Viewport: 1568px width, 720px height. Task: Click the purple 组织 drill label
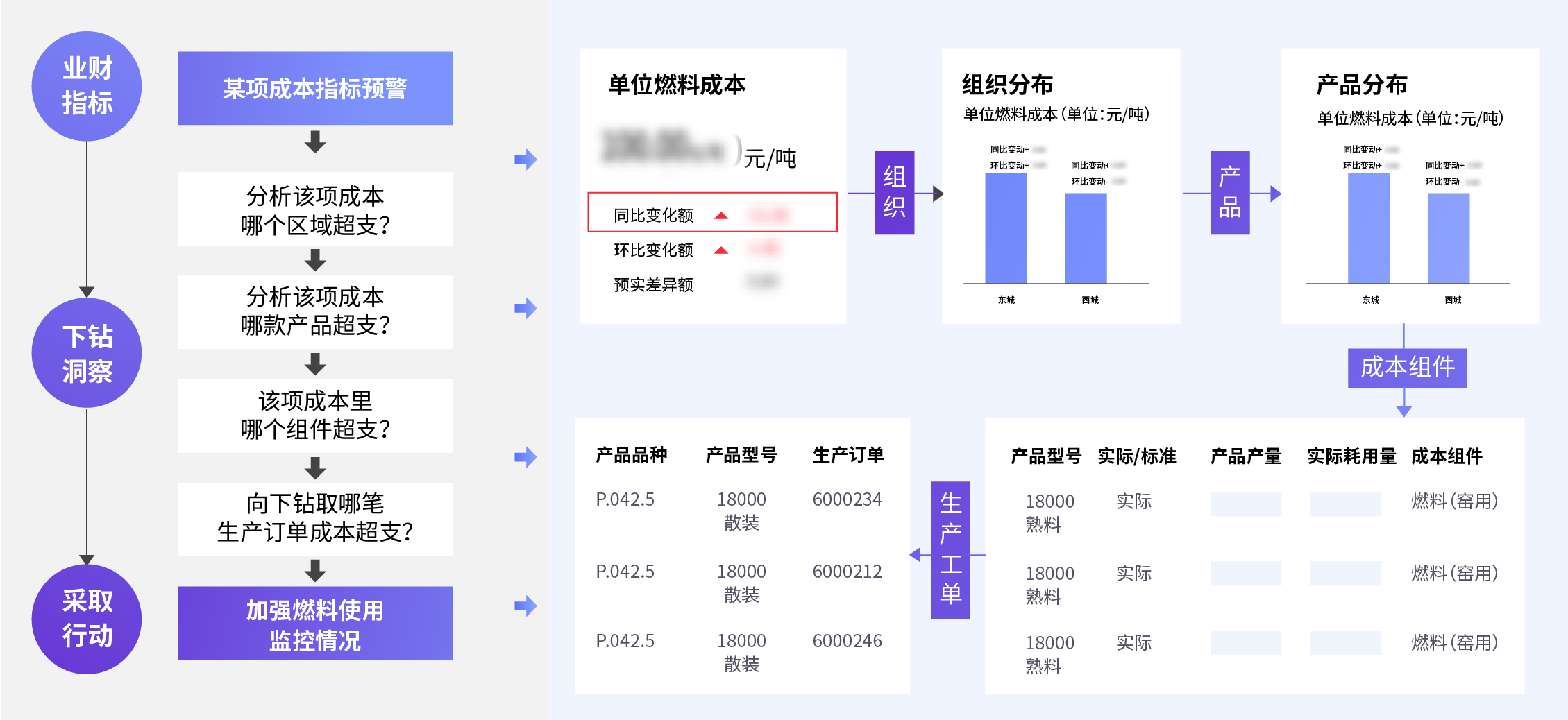[x=895, y=192]
